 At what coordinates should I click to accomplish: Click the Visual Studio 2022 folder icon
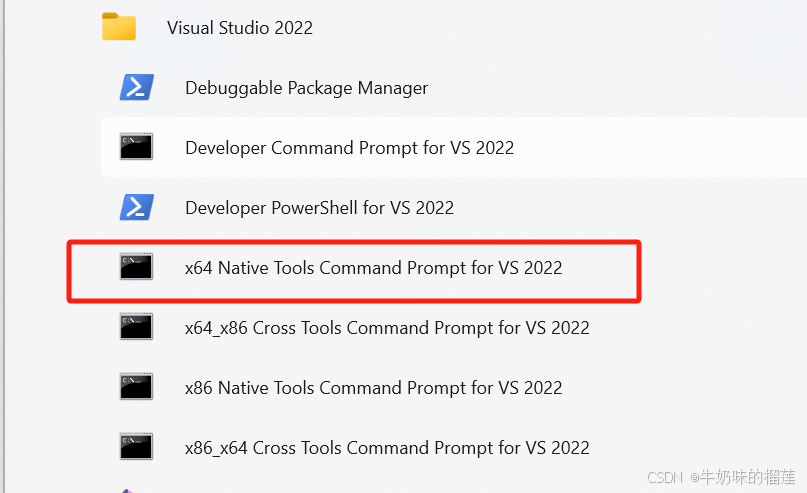click(x=119, y=27)
